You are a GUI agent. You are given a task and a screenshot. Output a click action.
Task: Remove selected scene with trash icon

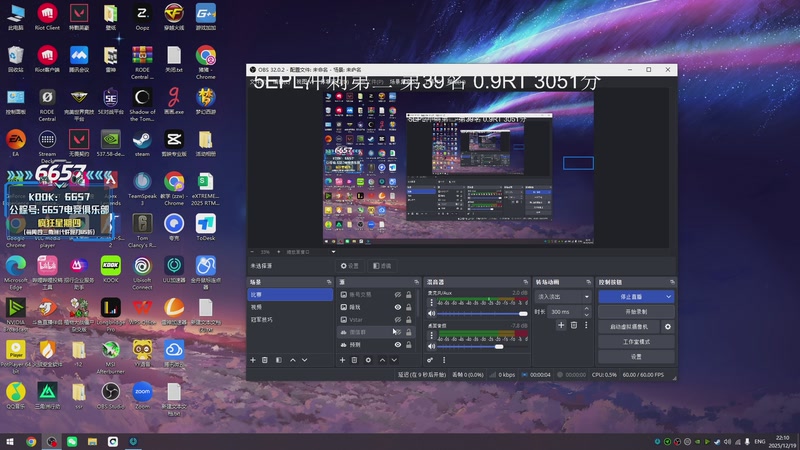tap(265, 360)
